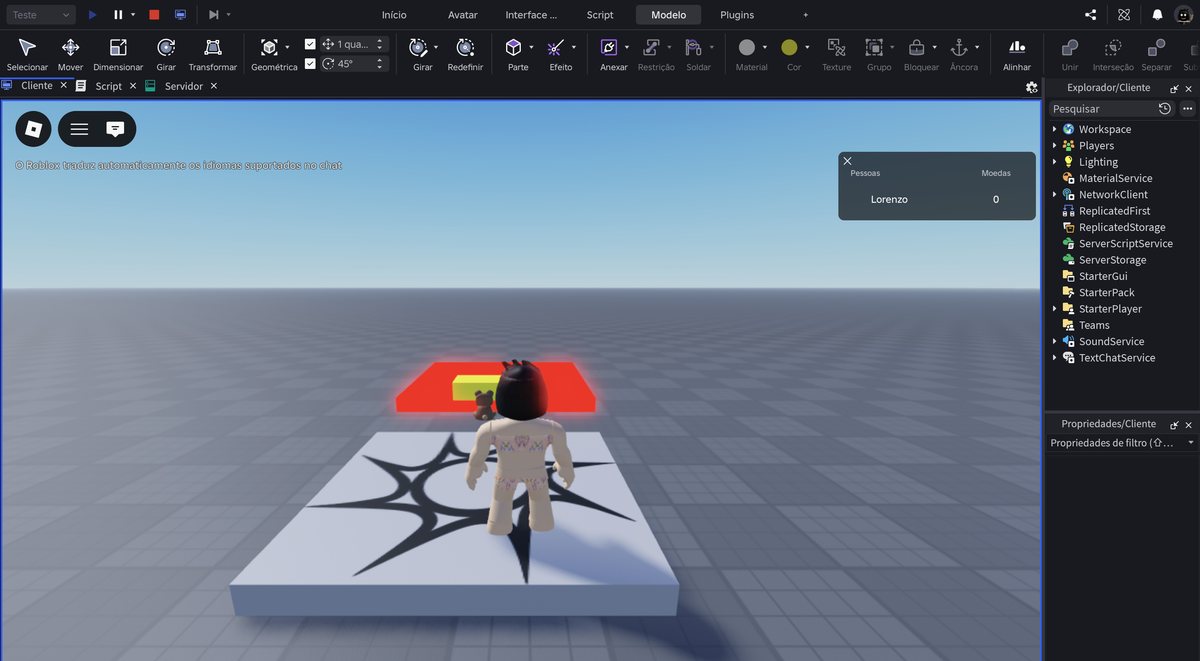Expand the Players tree node
Screen dimensions: 1200x661
point(1054,145)
